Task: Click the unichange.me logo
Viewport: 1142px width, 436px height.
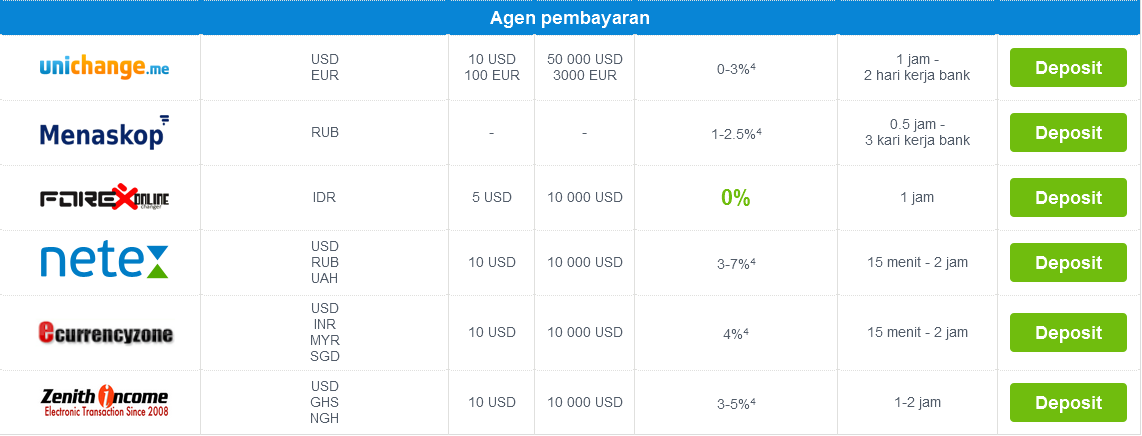Action: tap(104, 68)
